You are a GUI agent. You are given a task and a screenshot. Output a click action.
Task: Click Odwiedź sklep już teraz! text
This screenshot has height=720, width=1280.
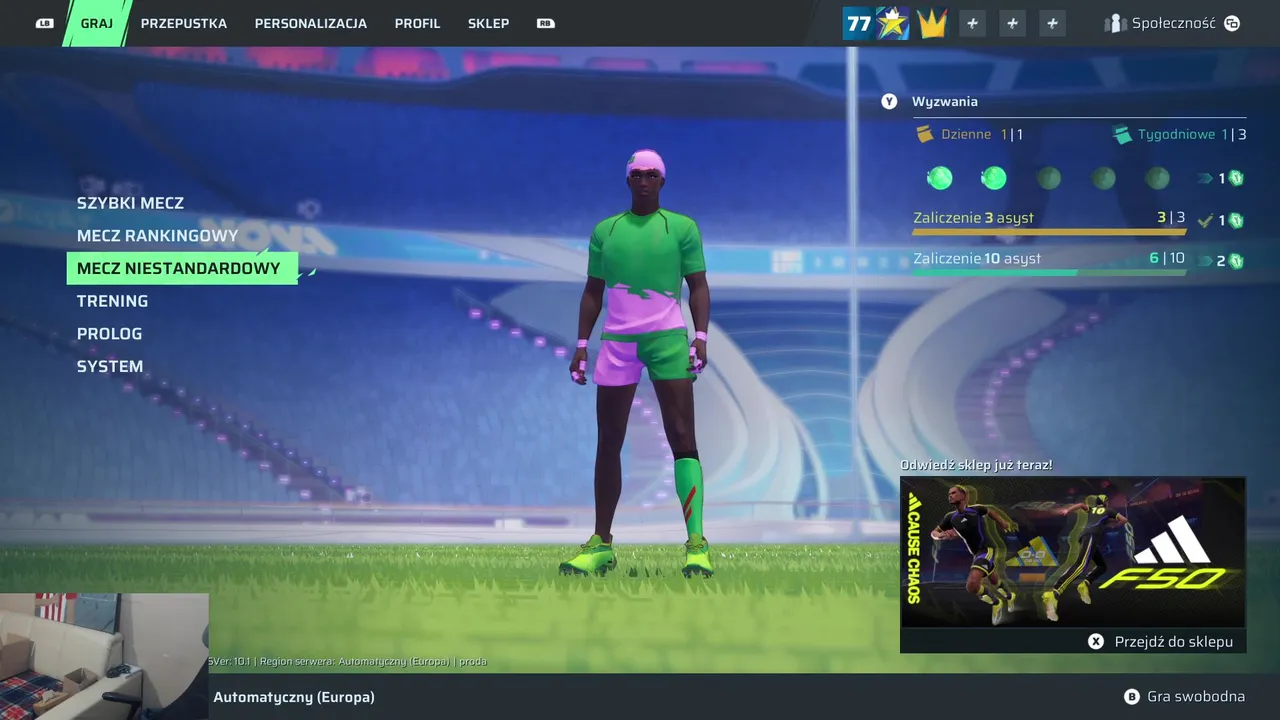pyautogui.click(x=976, y=465)
